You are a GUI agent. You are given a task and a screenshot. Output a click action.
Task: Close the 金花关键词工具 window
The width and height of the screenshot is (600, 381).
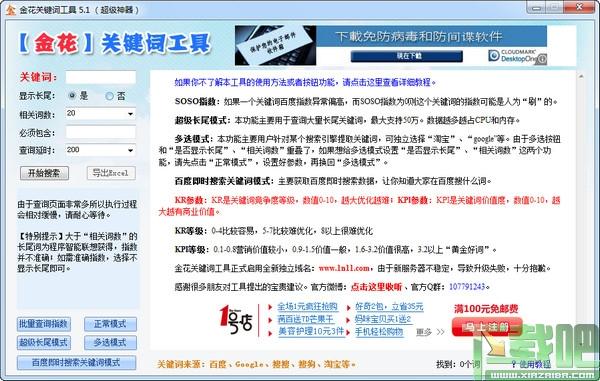[580, 7]
